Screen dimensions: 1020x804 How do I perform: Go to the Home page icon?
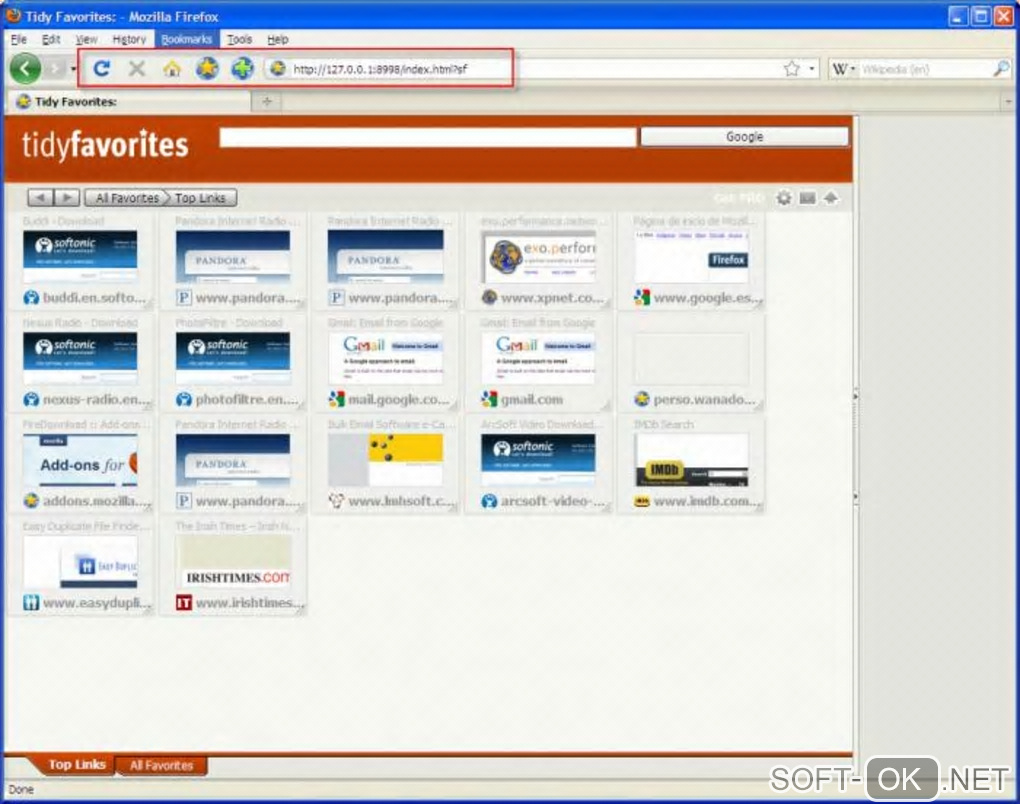(172, 68)
